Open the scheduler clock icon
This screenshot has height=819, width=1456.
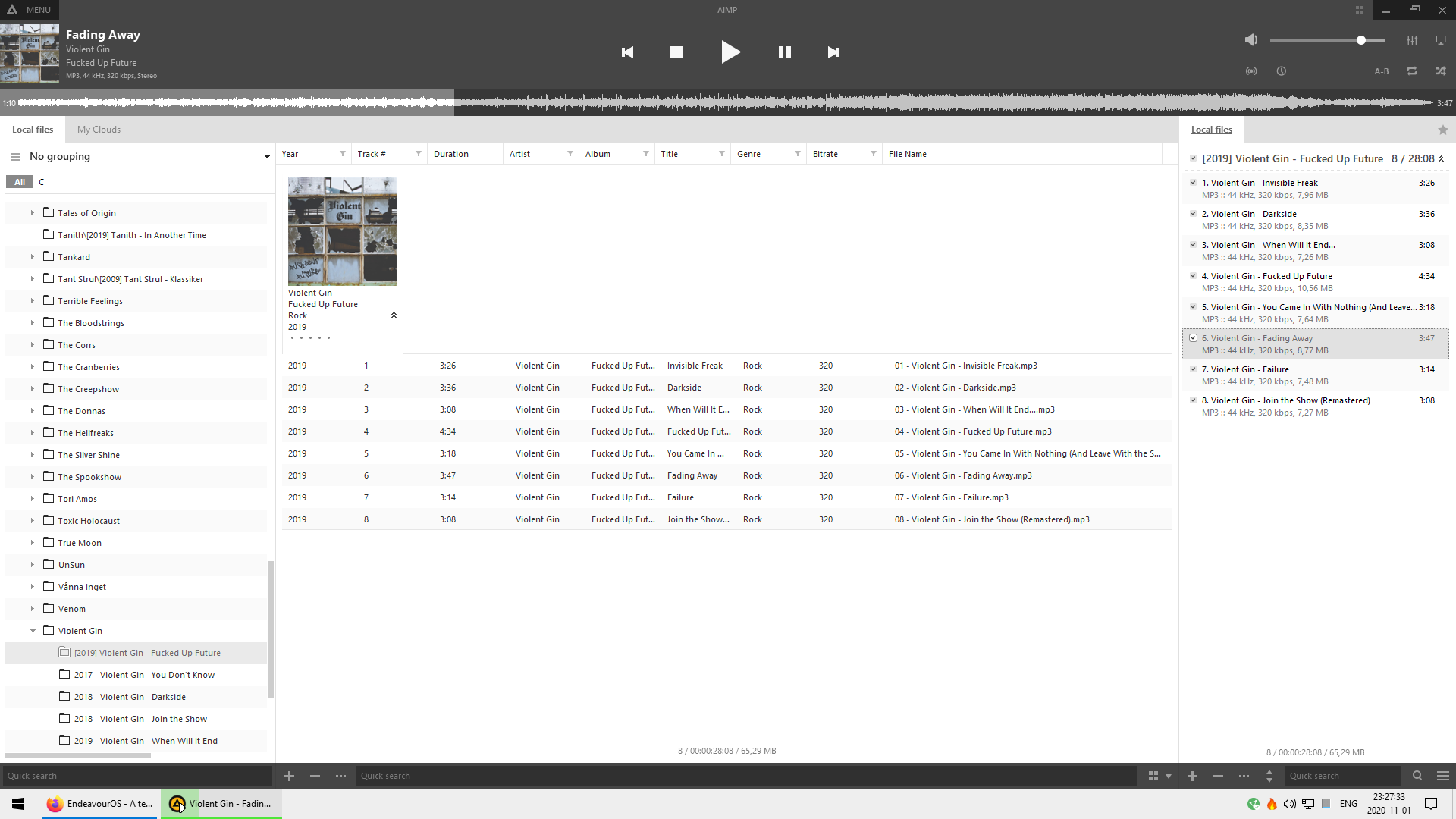click(1282, 71)
